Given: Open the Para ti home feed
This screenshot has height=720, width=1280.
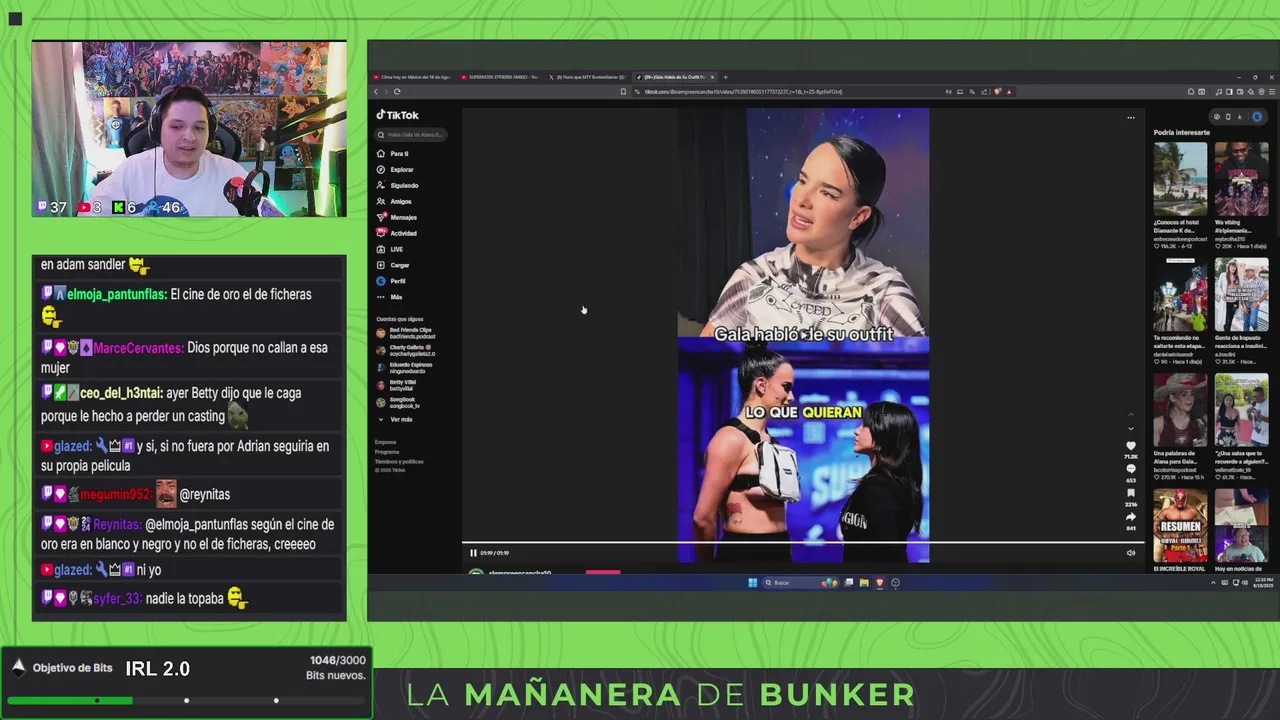Looking at the screenshot, I should pos(393,154).
